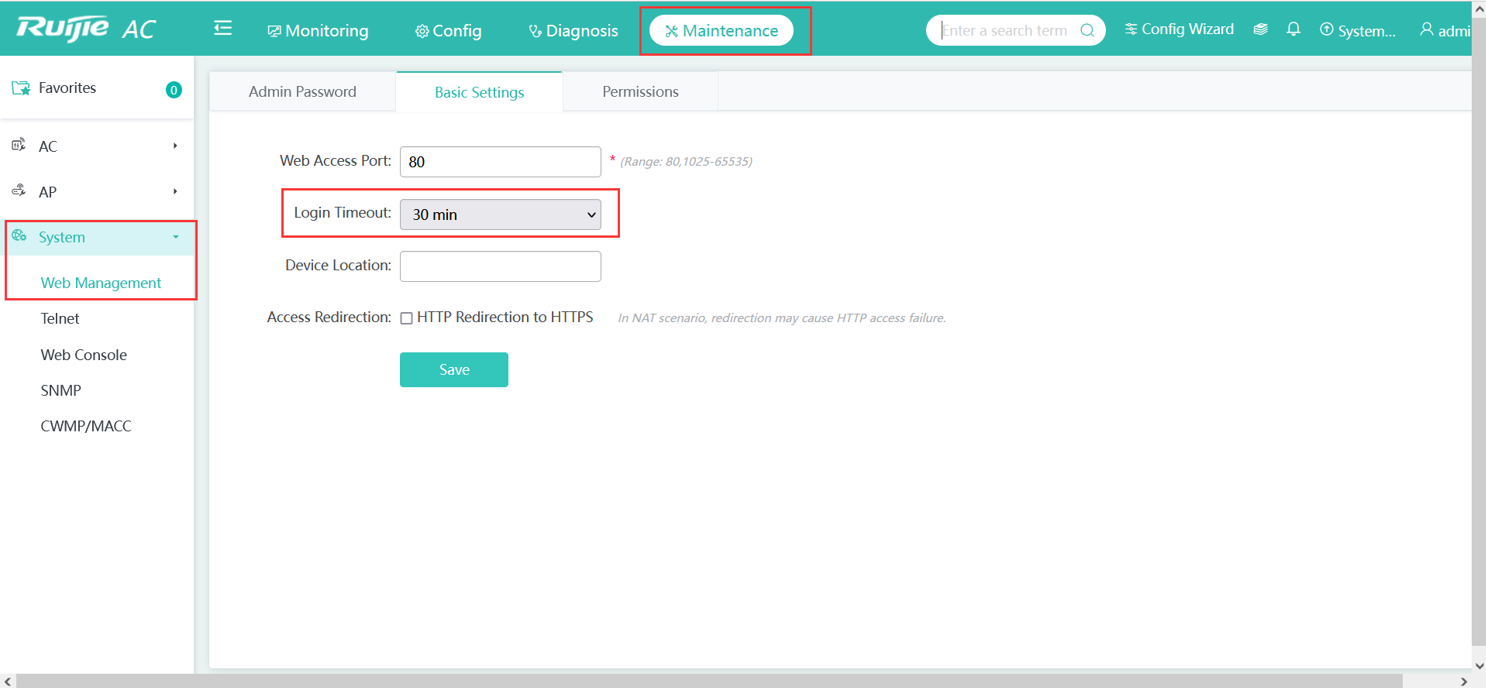Switch to the Permissions tab
Image resolution: width=1486 pixels, height=688 pixels.
pyautogui.click(x=640, y=91)
